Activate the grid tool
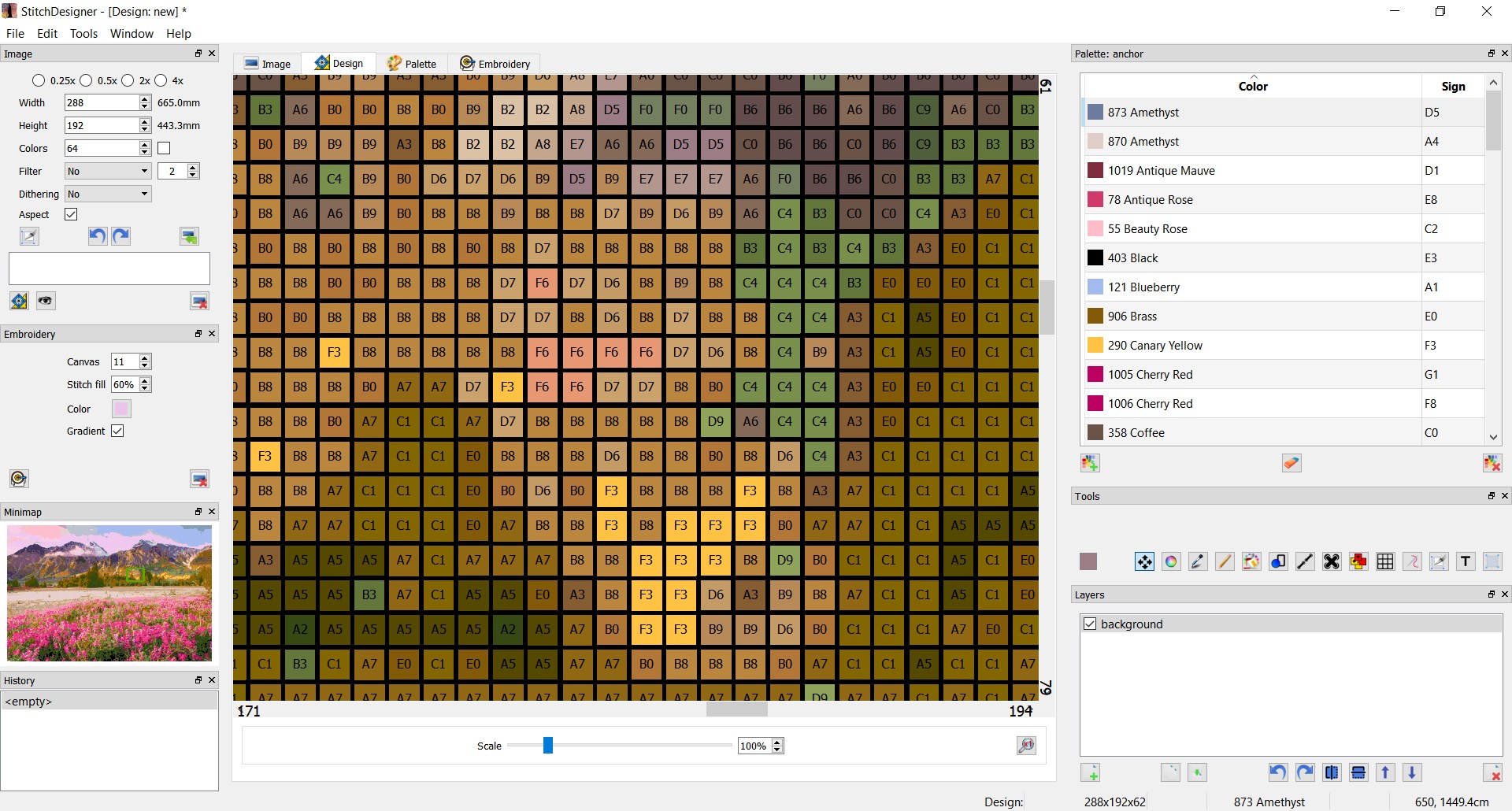The height and width of the screenshot is (811, 1512). pyautogui.click(x=1384, y=561)
